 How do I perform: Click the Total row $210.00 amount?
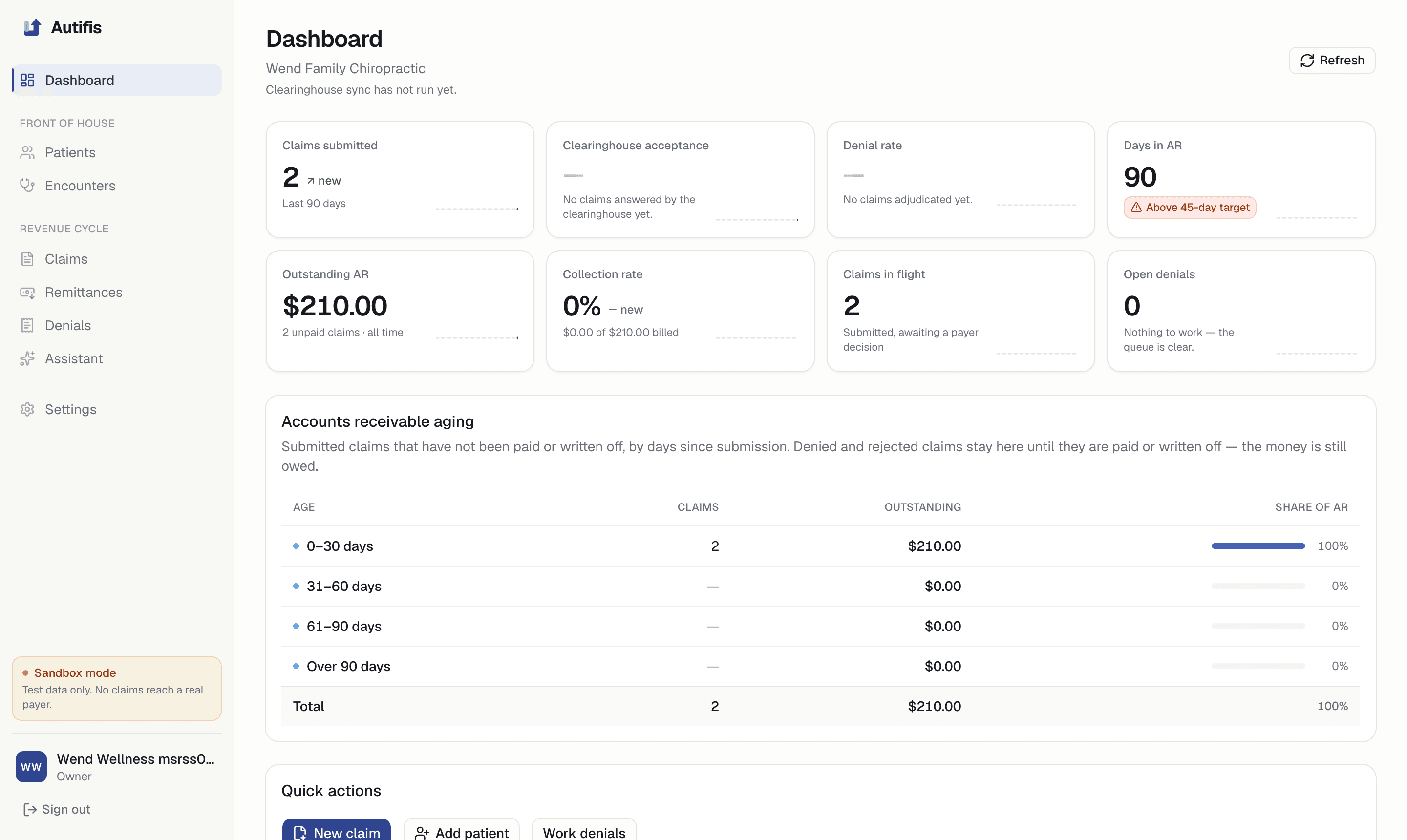point(934,706)
